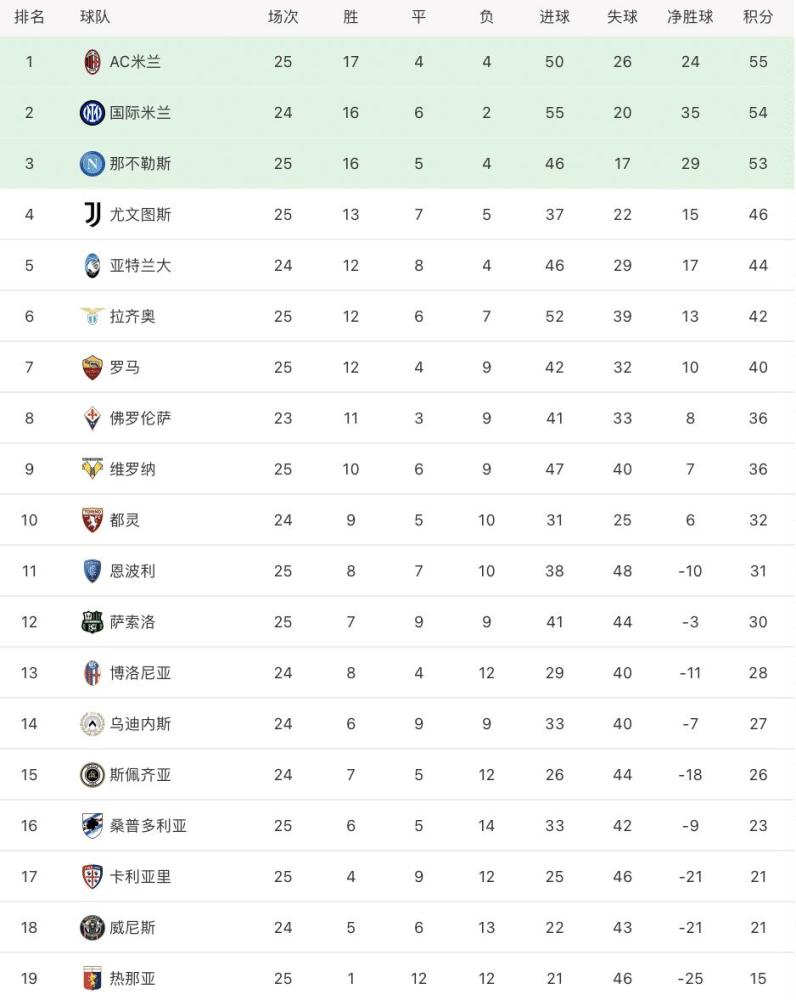Click the 热那亚 club crest icon
Viewport: 796px width, 1000px height.
92,978
